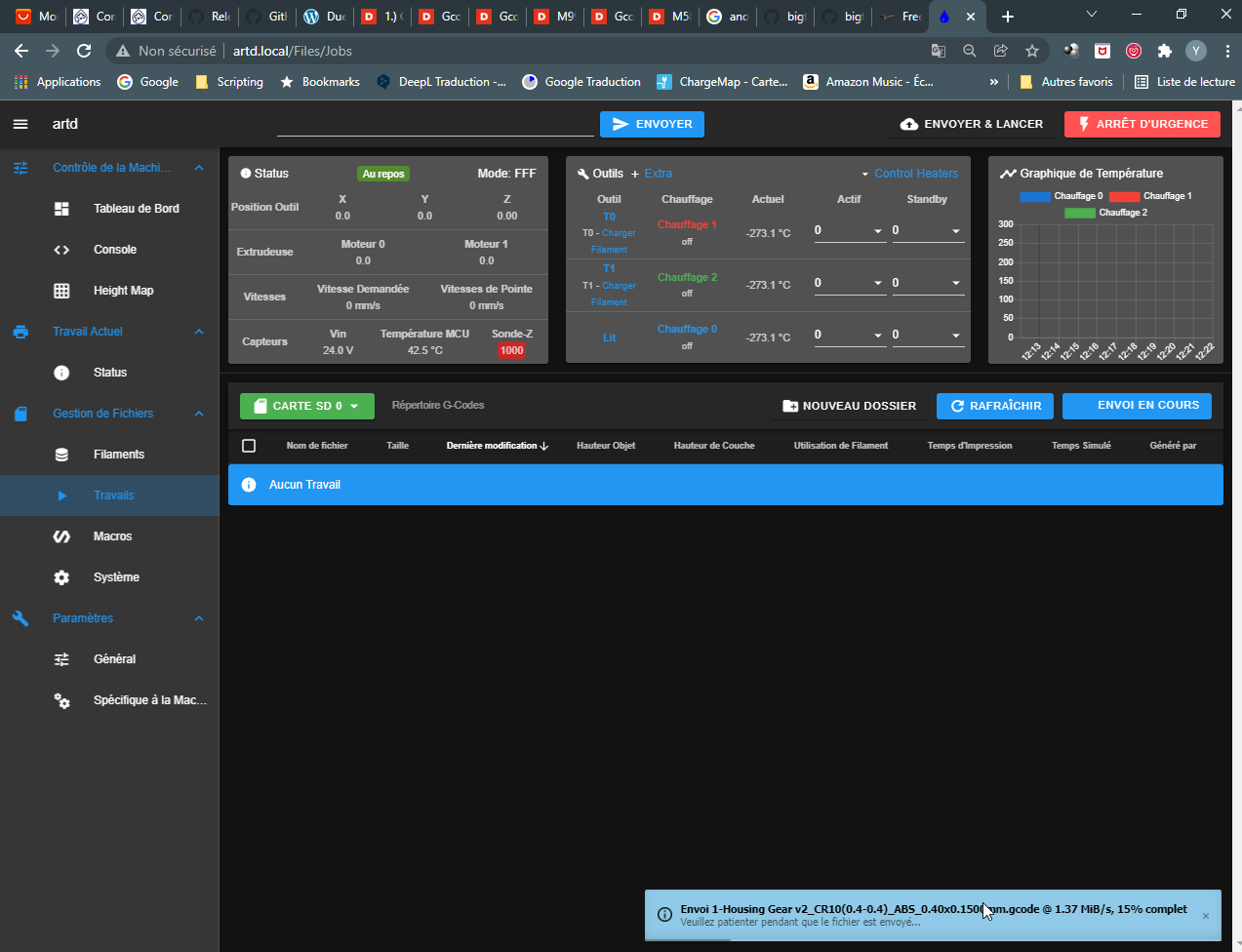Open the browser extensions puzzle icon
The image size is (1242, 952).
coord(1164,51)
